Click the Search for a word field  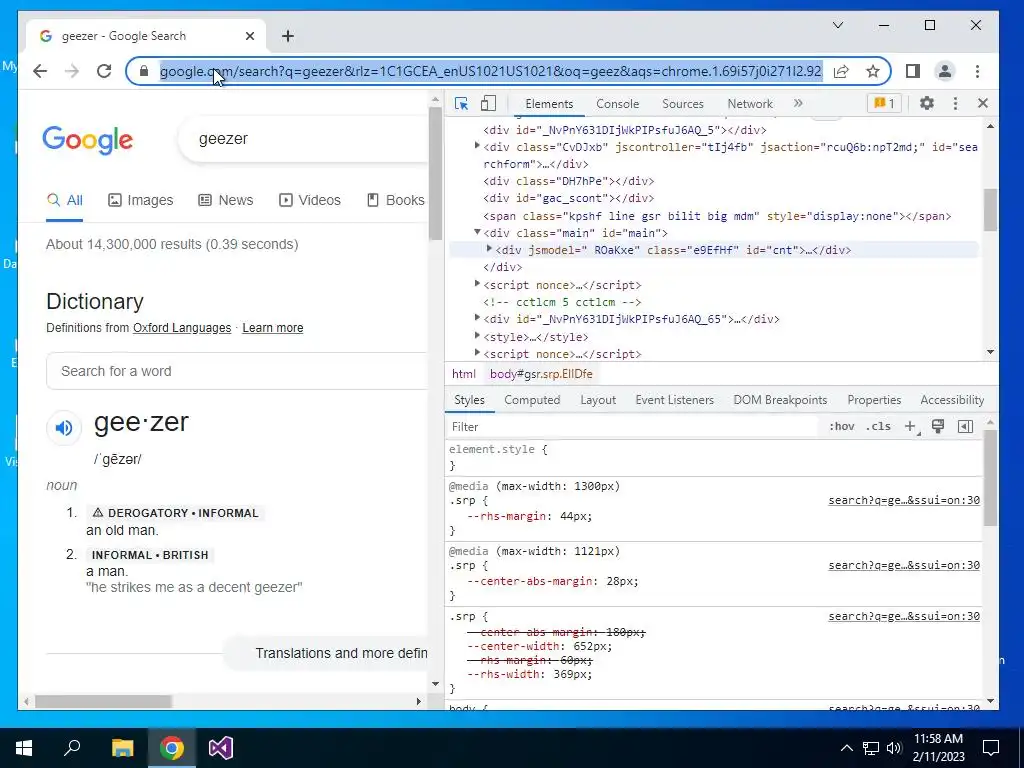pyautogui.click(x=237, y=371)
